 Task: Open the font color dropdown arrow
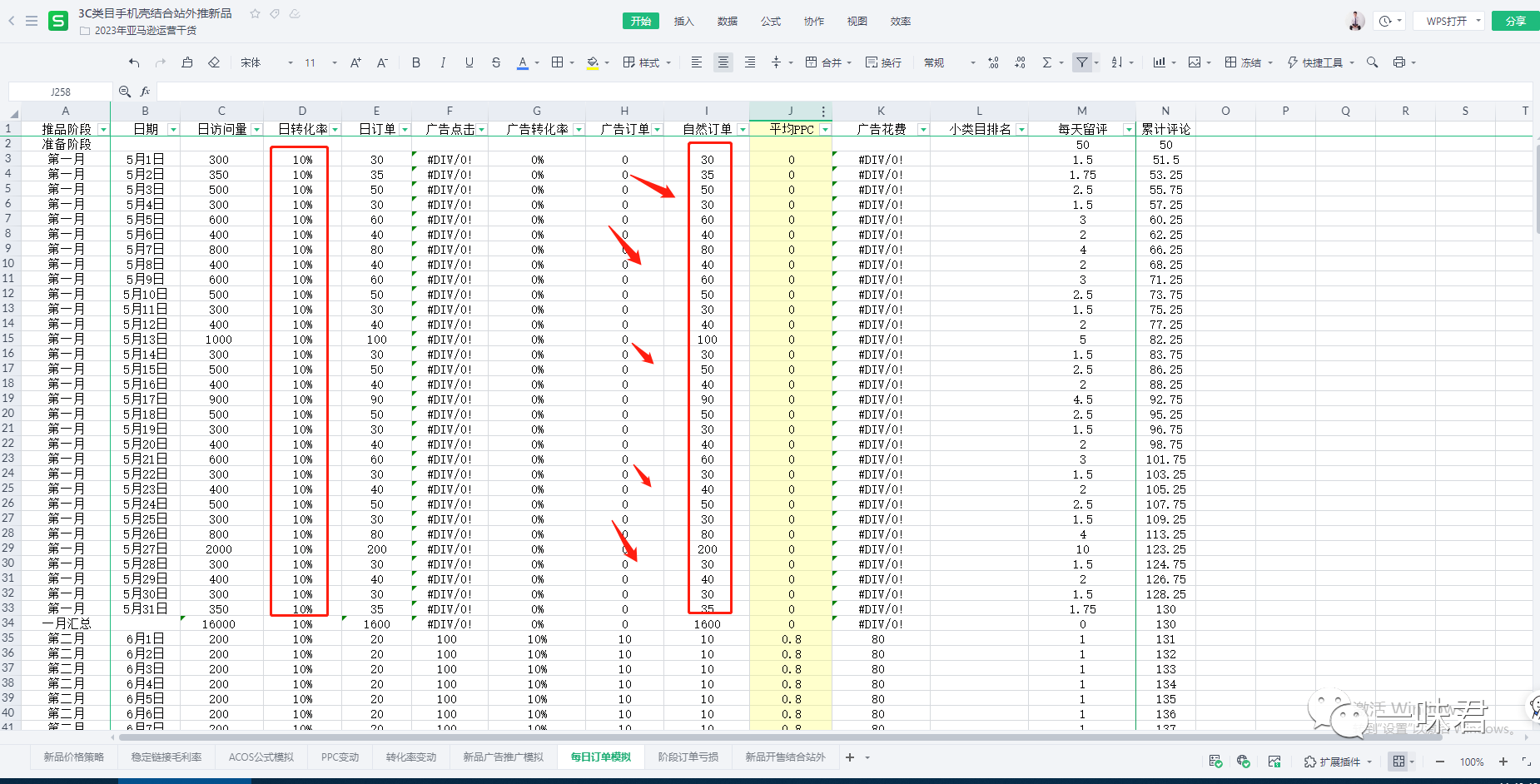coord(537,63)
